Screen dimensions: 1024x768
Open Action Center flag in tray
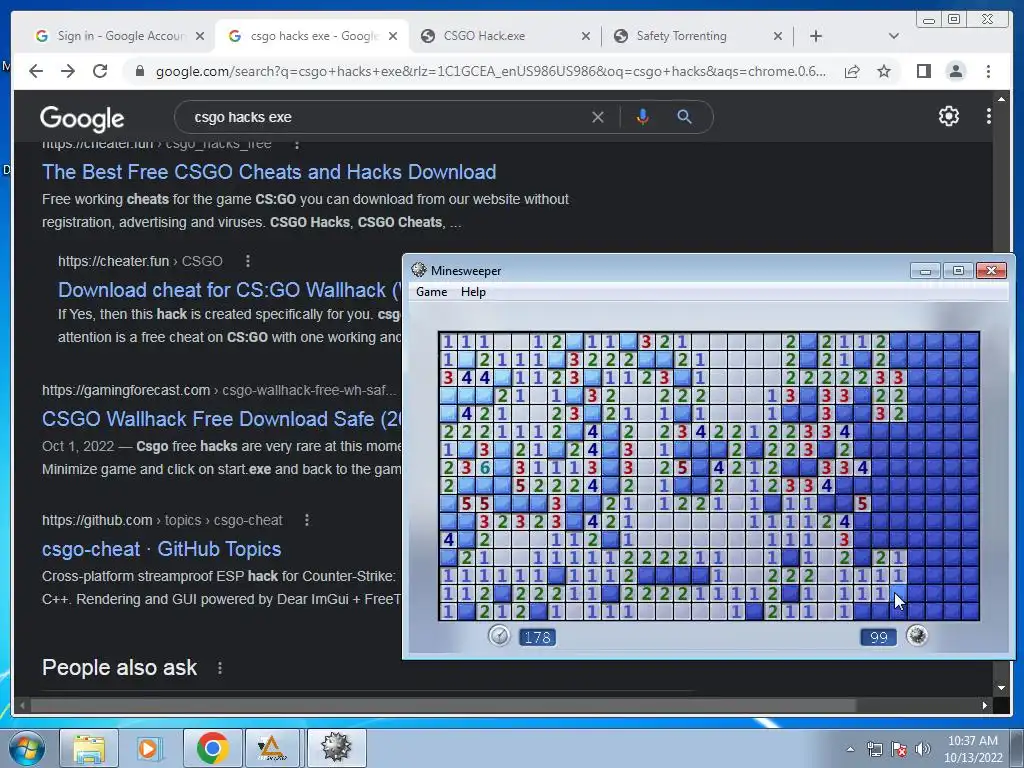pos(899,750)
